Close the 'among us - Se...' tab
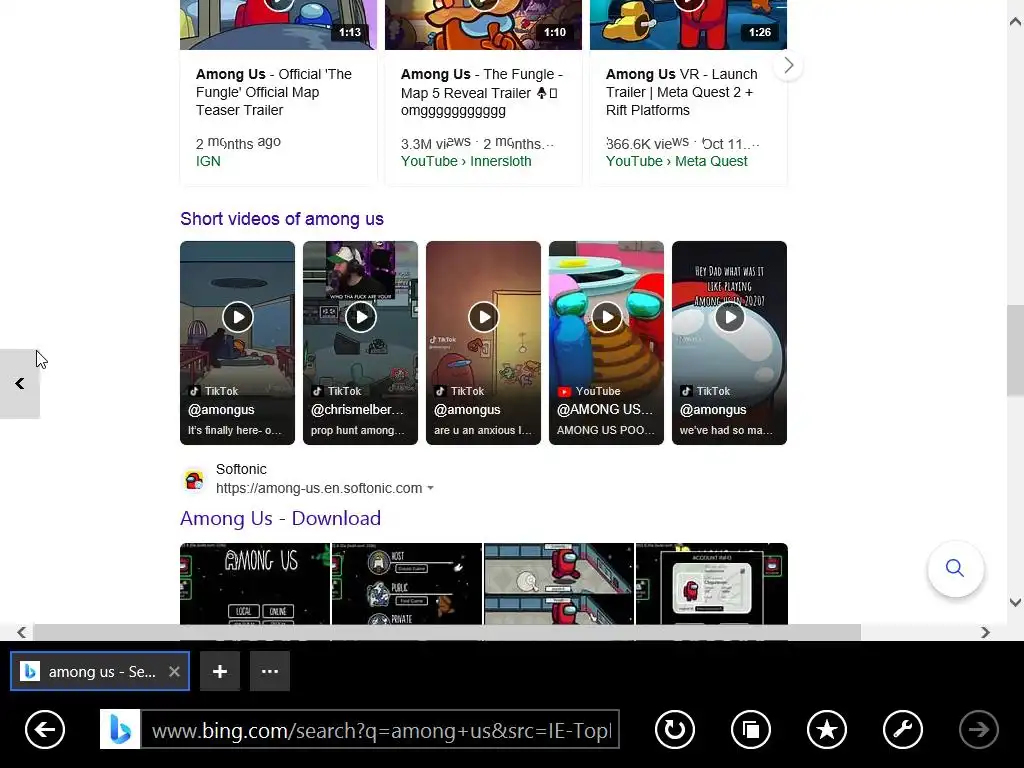The image size is (1024, 768). (x=174, y=671)
